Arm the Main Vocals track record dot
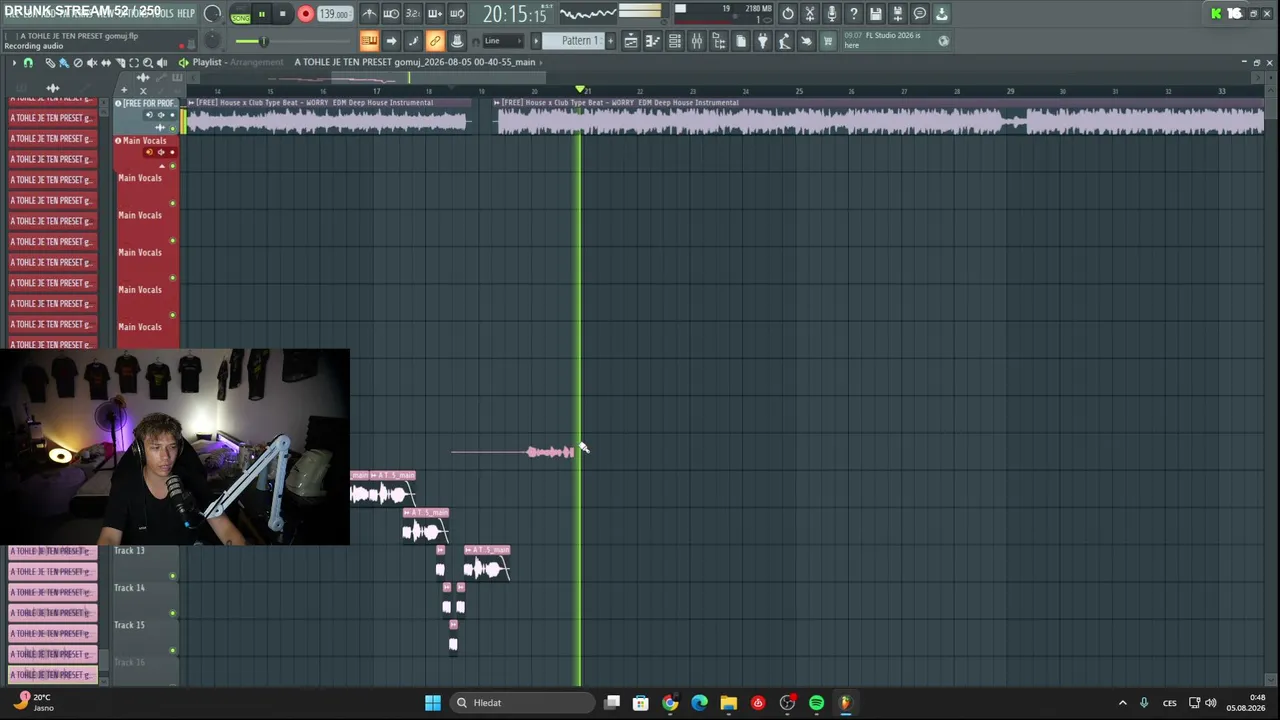 [x=172, y=153]
